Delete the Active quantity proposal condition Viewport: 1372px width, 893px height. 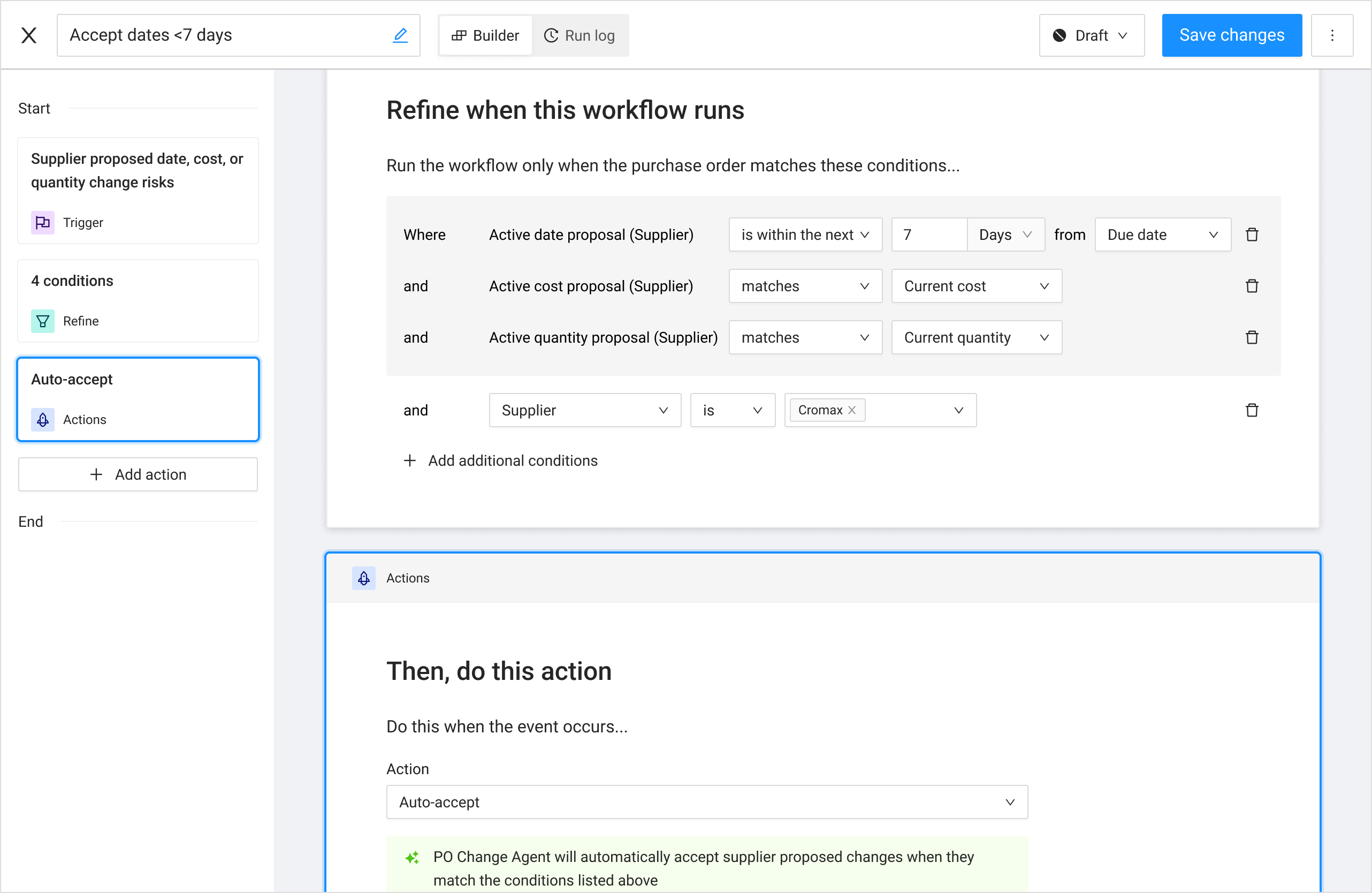(x=1252, y=337)
